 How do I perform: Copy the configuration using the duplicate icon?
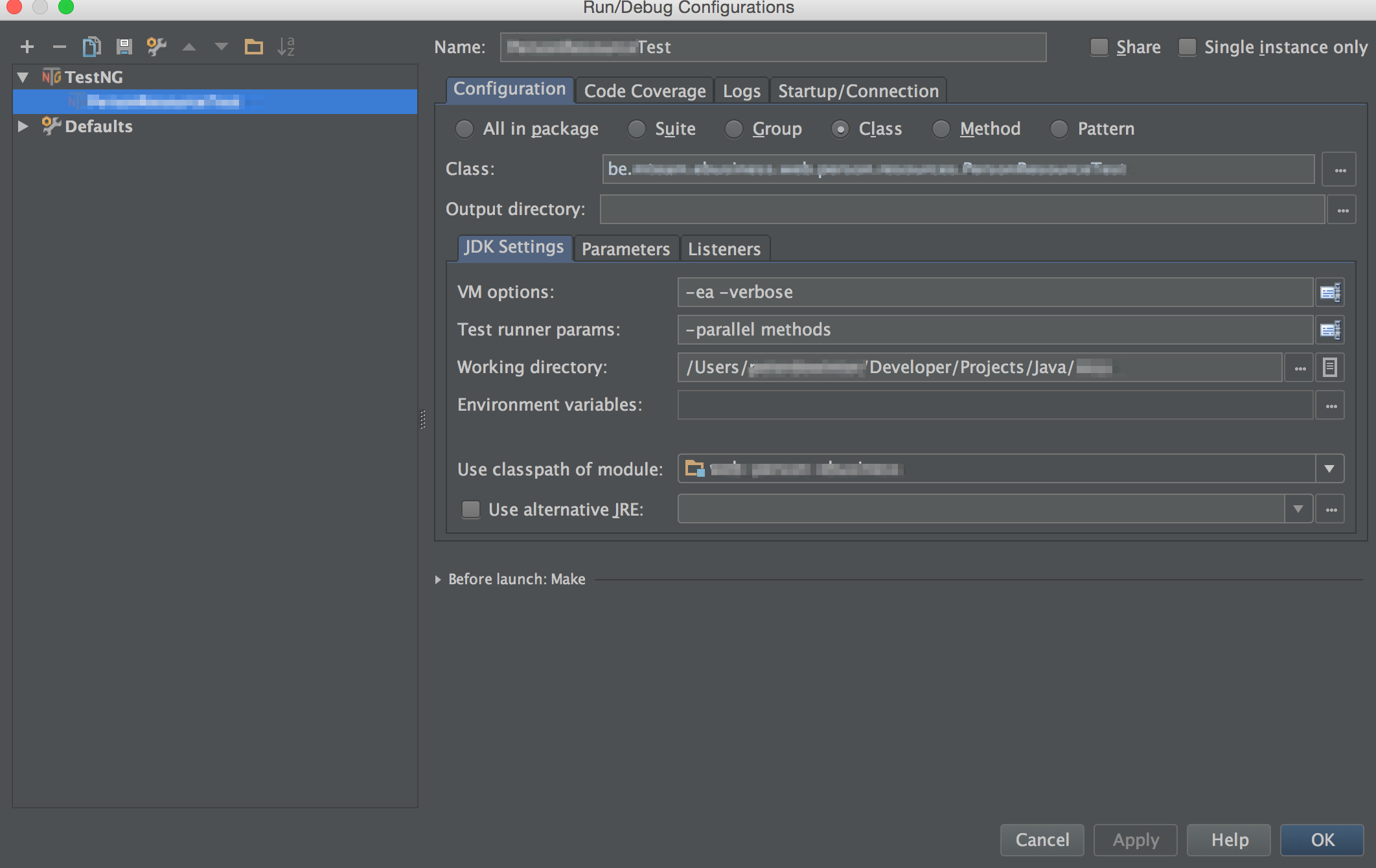click(x=91, y=47)
